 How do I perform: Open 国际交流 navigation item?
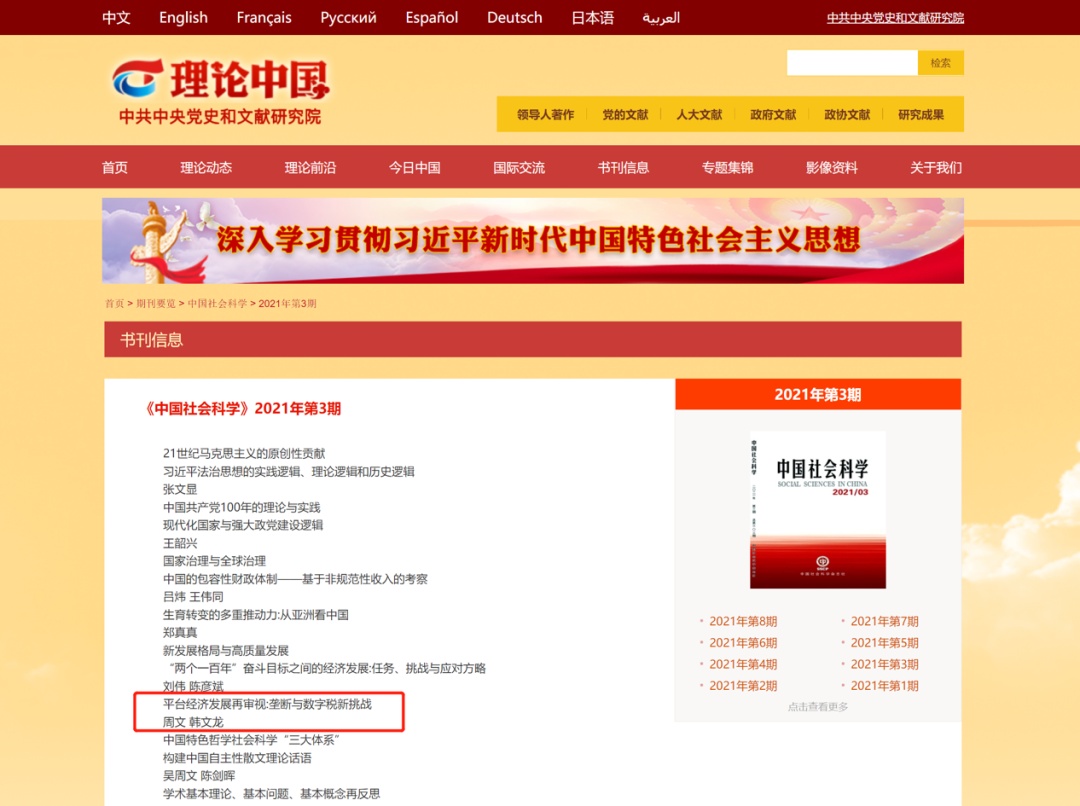[519, 167]
